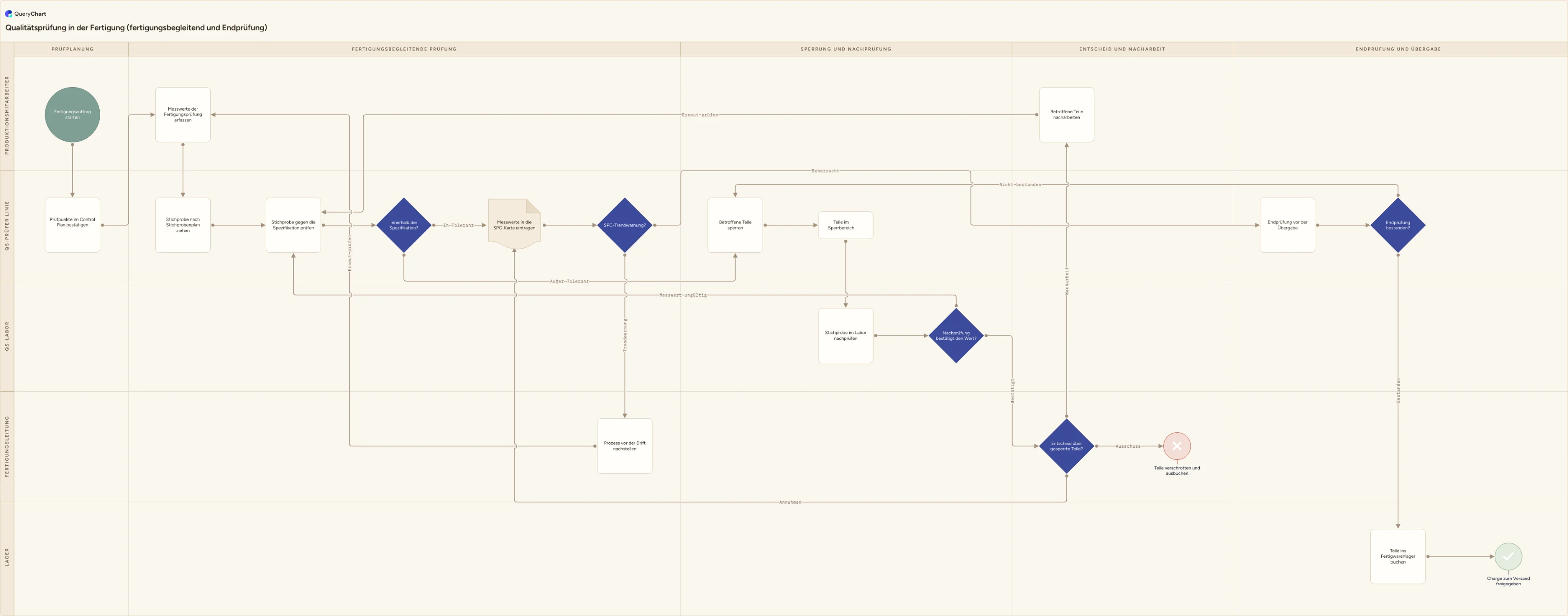
Task: Click the green checkmark release end icon
Action: (x=1508, y=556)
